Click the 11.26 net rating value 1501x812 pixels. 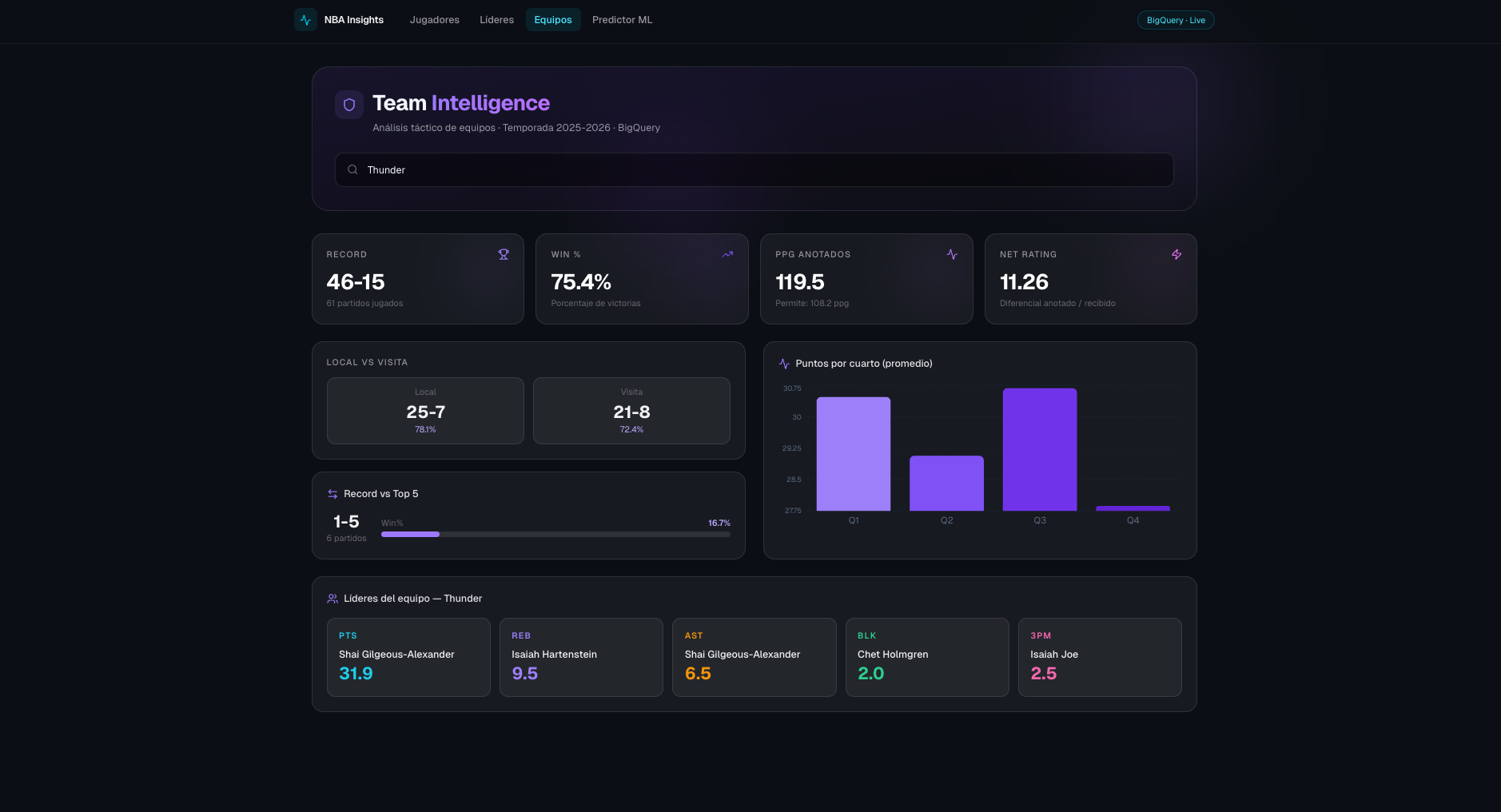[x=1024, y=282]
